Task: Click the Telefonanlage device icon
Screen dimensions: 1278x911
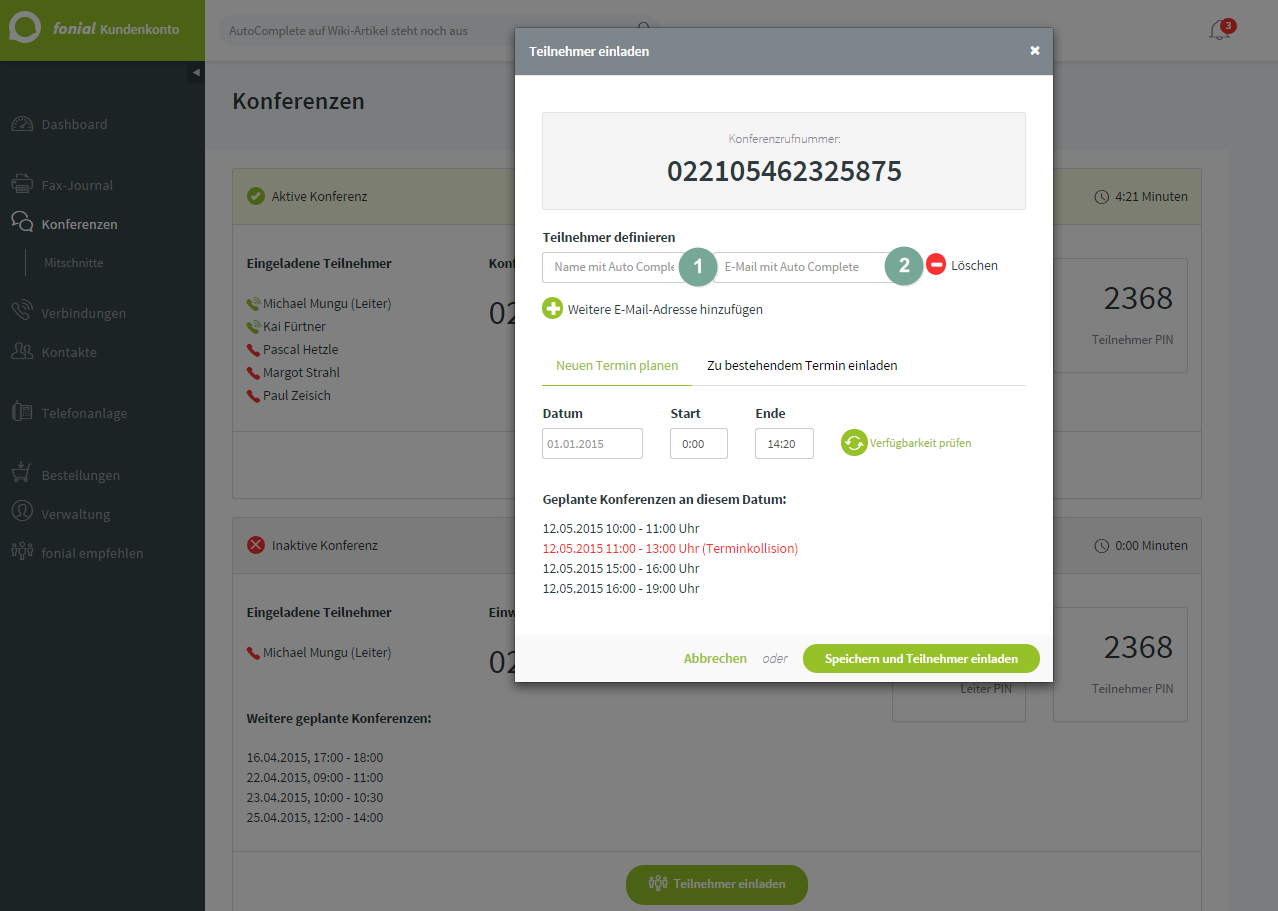Action: point(22,412)
